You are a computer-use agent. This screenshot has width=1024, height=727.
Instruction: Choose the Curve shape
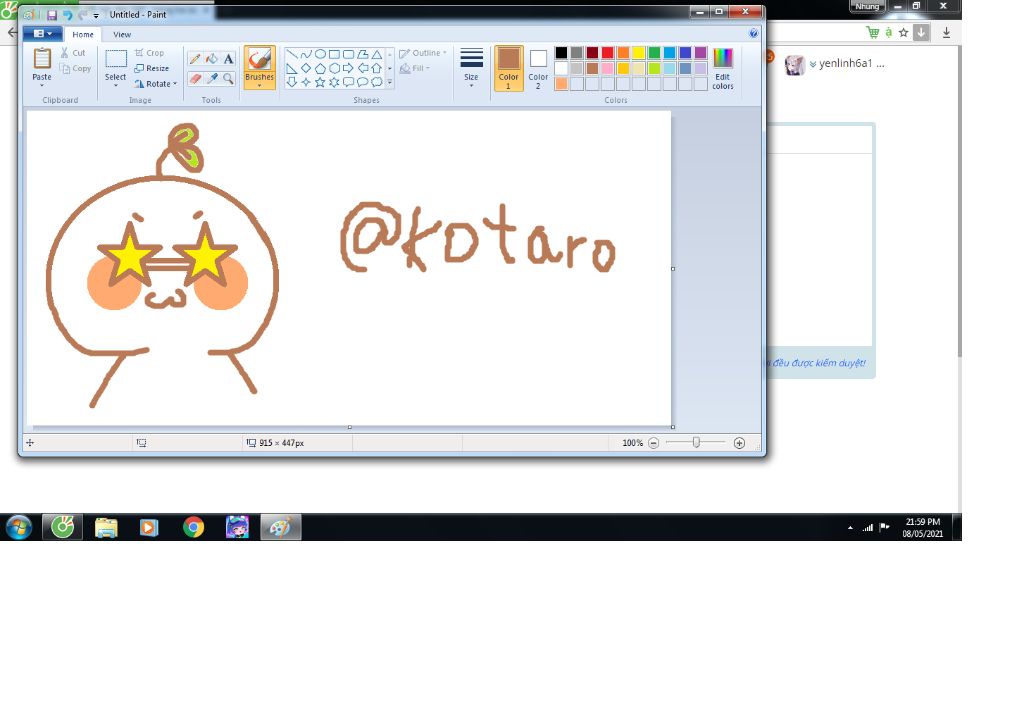[306, 54]
